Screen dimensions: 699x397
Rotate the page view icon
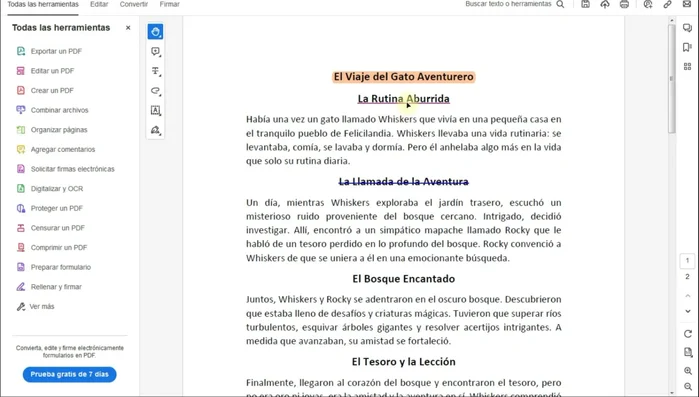click(688, 334)
